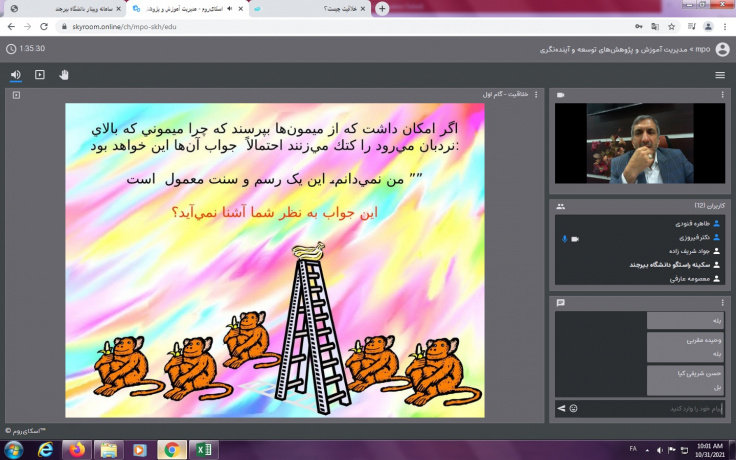The width and height of the screenshot is (736, 460).
Task: Open the users list panel three-dot menu
Action: 722,205
